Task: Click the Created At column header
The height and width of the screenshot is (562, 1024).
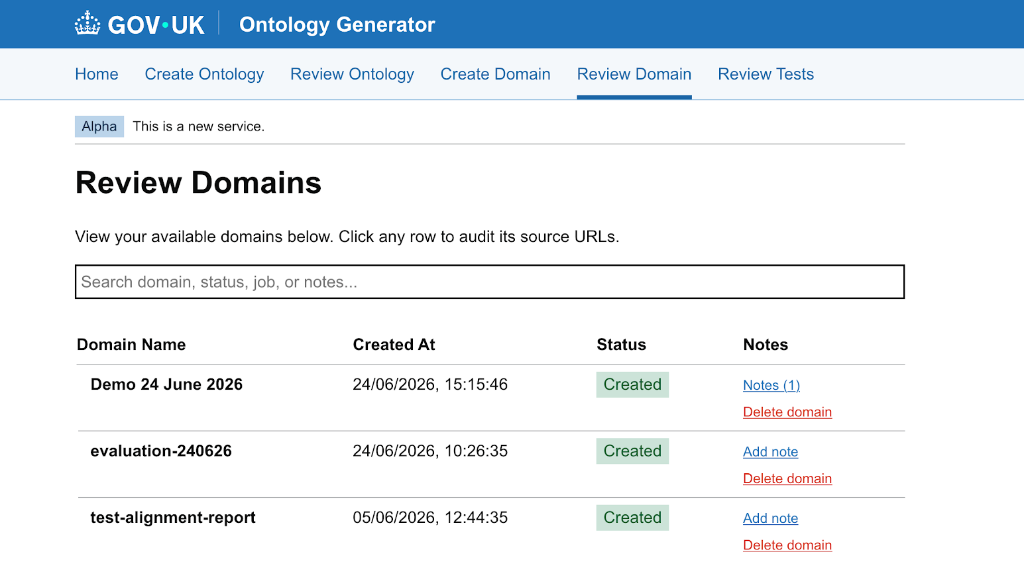Action: click(x=394, y=345)
